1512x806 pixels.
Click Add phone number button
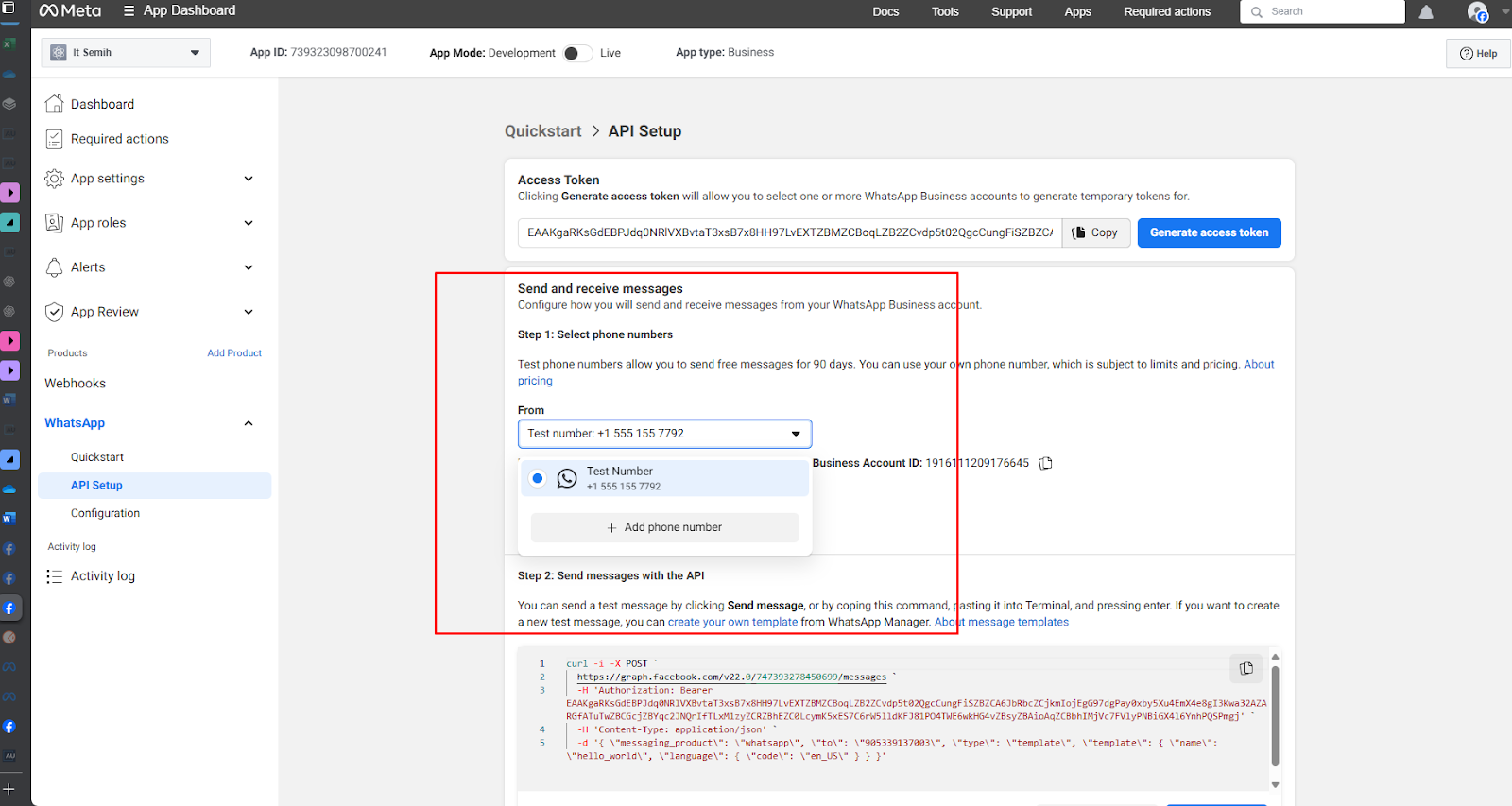664,527
